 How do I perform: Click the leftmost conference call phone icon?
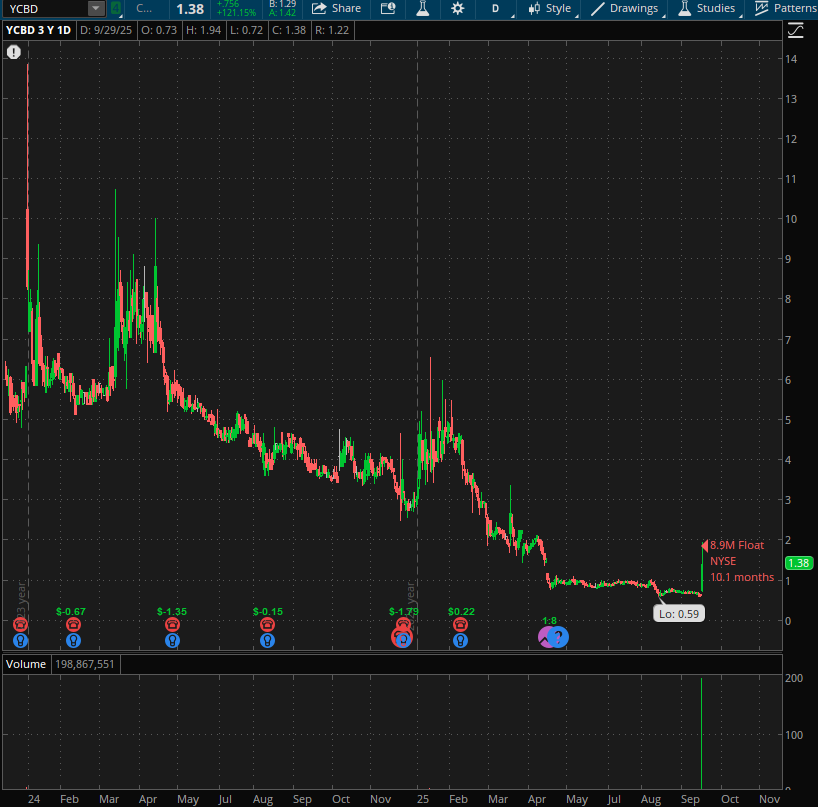[20, 624]
